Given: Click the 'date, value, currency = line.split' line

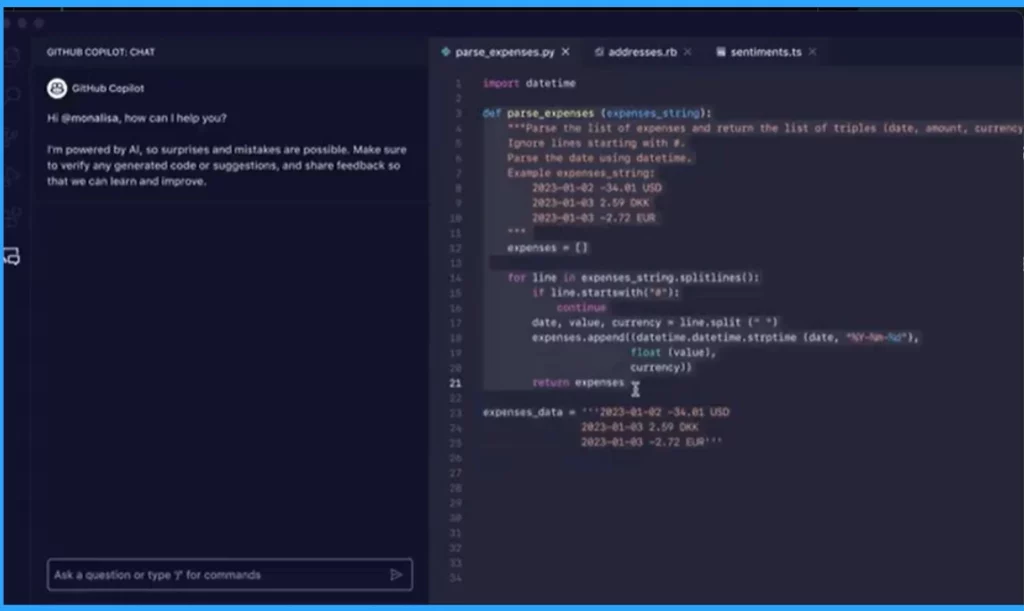Looking at the screenshot, I should click(654, 322).
